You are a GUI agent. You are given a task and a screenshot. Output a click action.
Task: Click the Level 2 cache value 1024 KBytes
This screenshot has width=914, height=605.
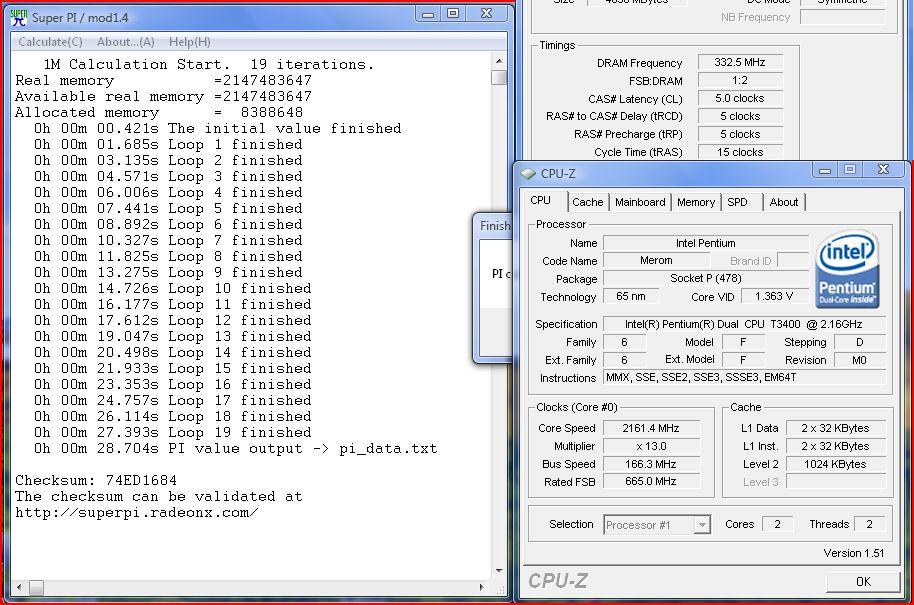[835, 465]
